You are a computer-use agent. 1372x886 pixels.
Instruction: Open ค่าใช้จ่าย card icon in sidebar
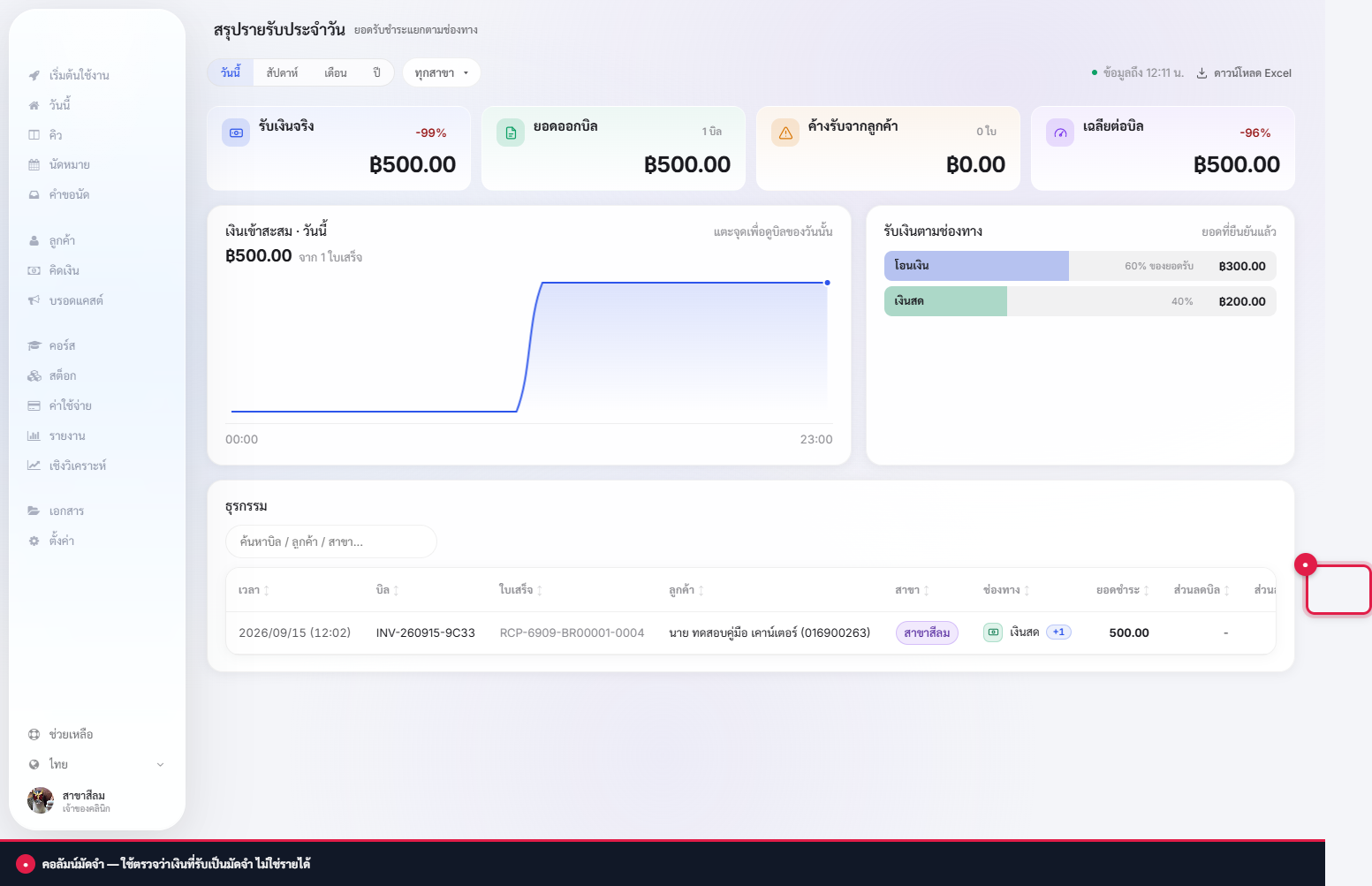point(34,406)
